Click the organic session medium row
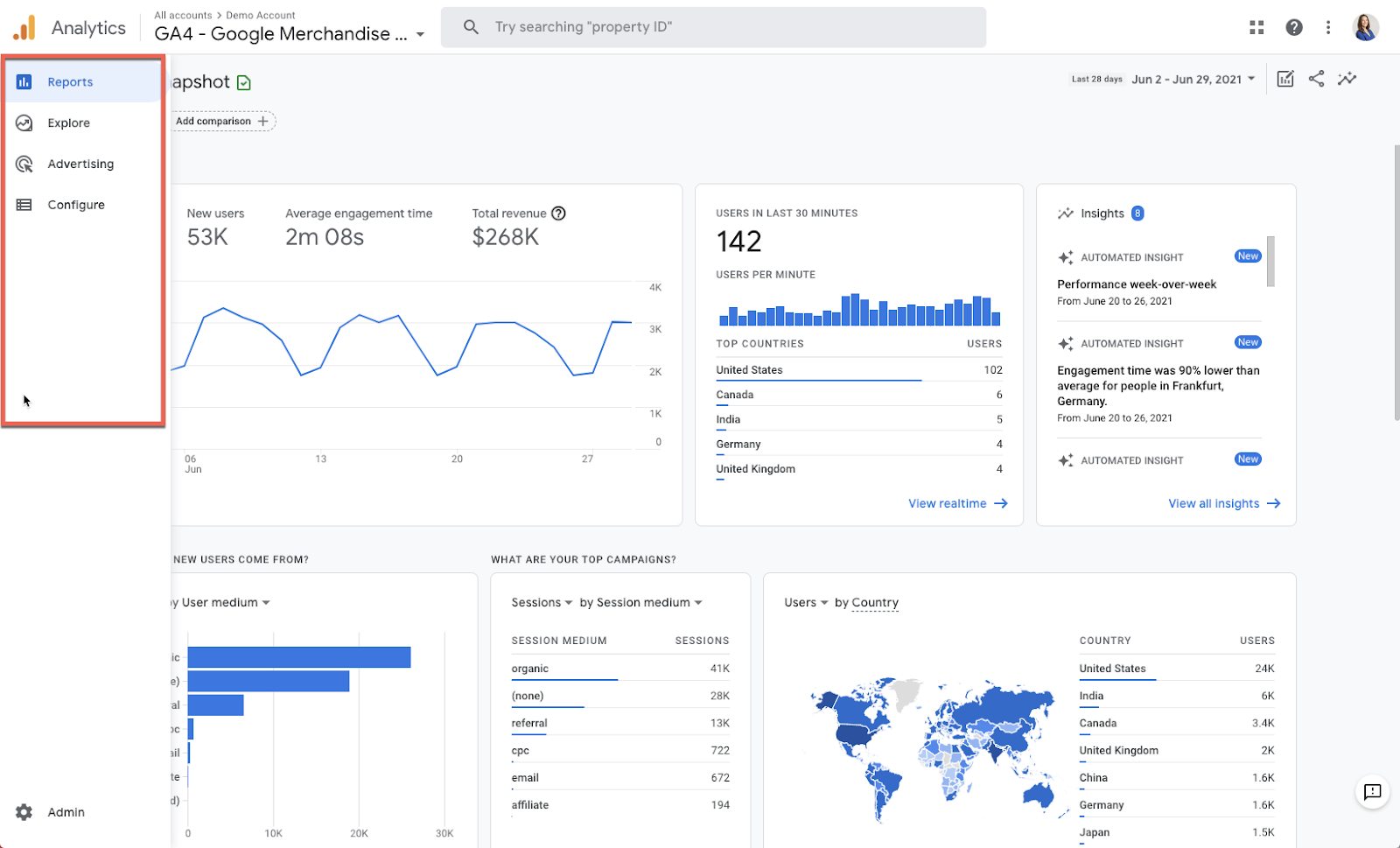Image resolution: width=1400 pixels, height=848 pixels. [620, 669]
